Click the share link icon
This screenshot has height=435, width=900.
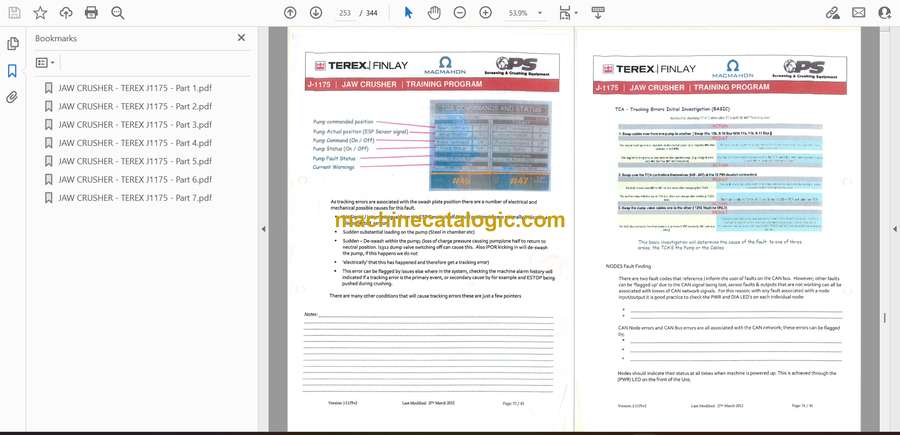coord(832,13)
